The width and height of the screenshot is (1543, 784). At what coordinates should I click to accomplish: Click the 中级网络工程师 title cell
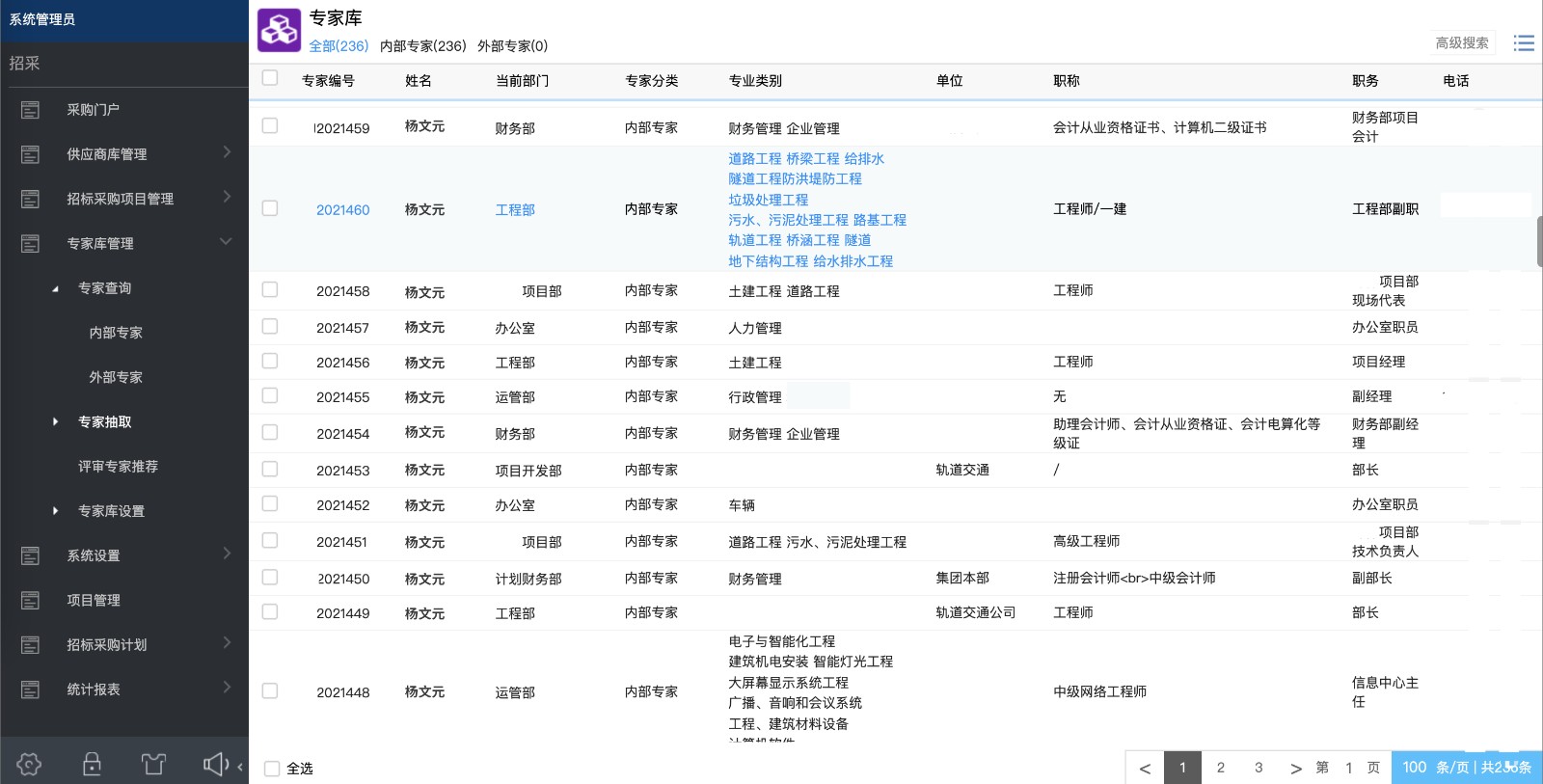tap(1100, 691)
